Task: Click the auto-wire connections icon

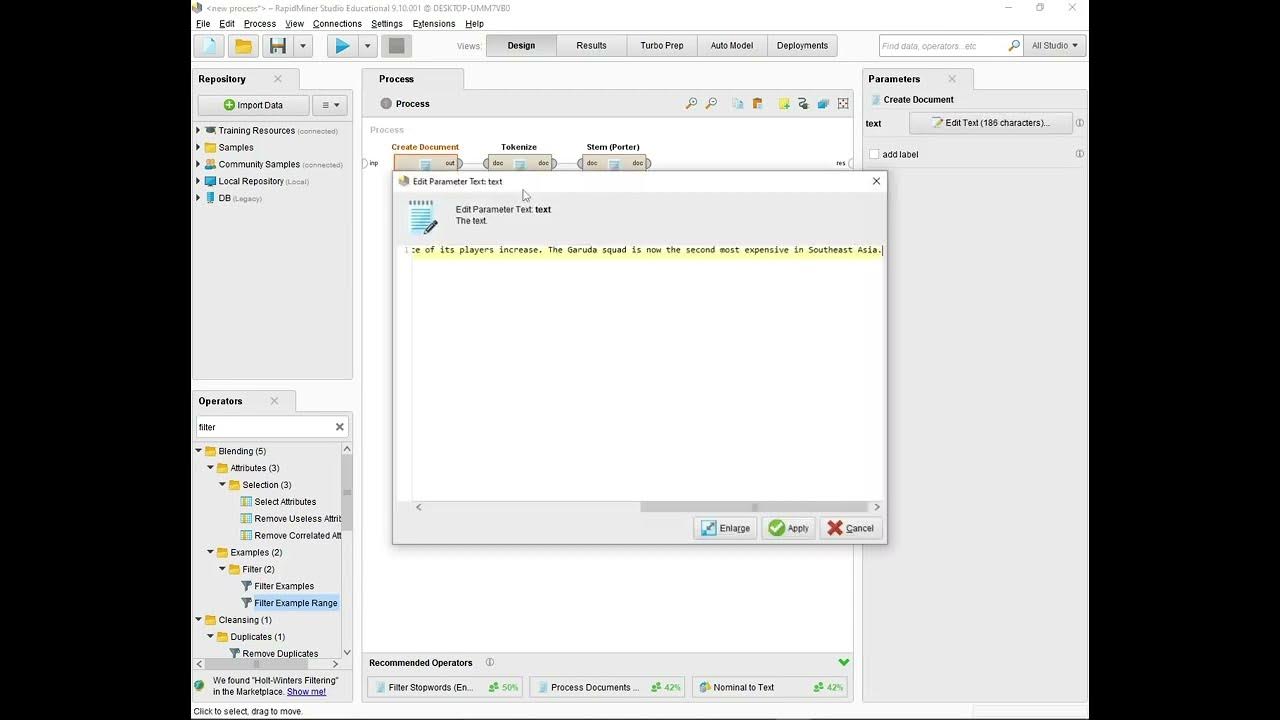Action: pos(803,103)
